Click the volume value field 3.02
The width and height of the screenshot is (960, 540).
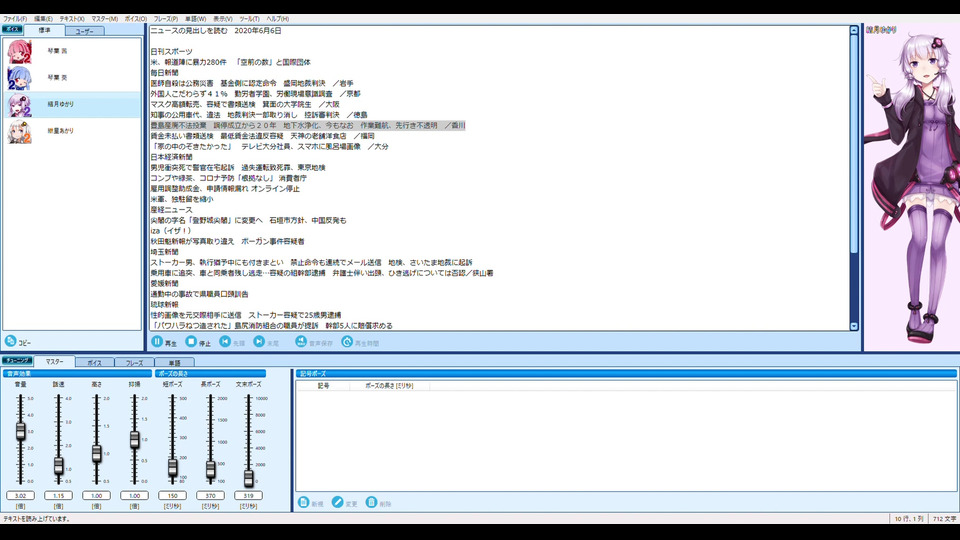pos(20,495)
